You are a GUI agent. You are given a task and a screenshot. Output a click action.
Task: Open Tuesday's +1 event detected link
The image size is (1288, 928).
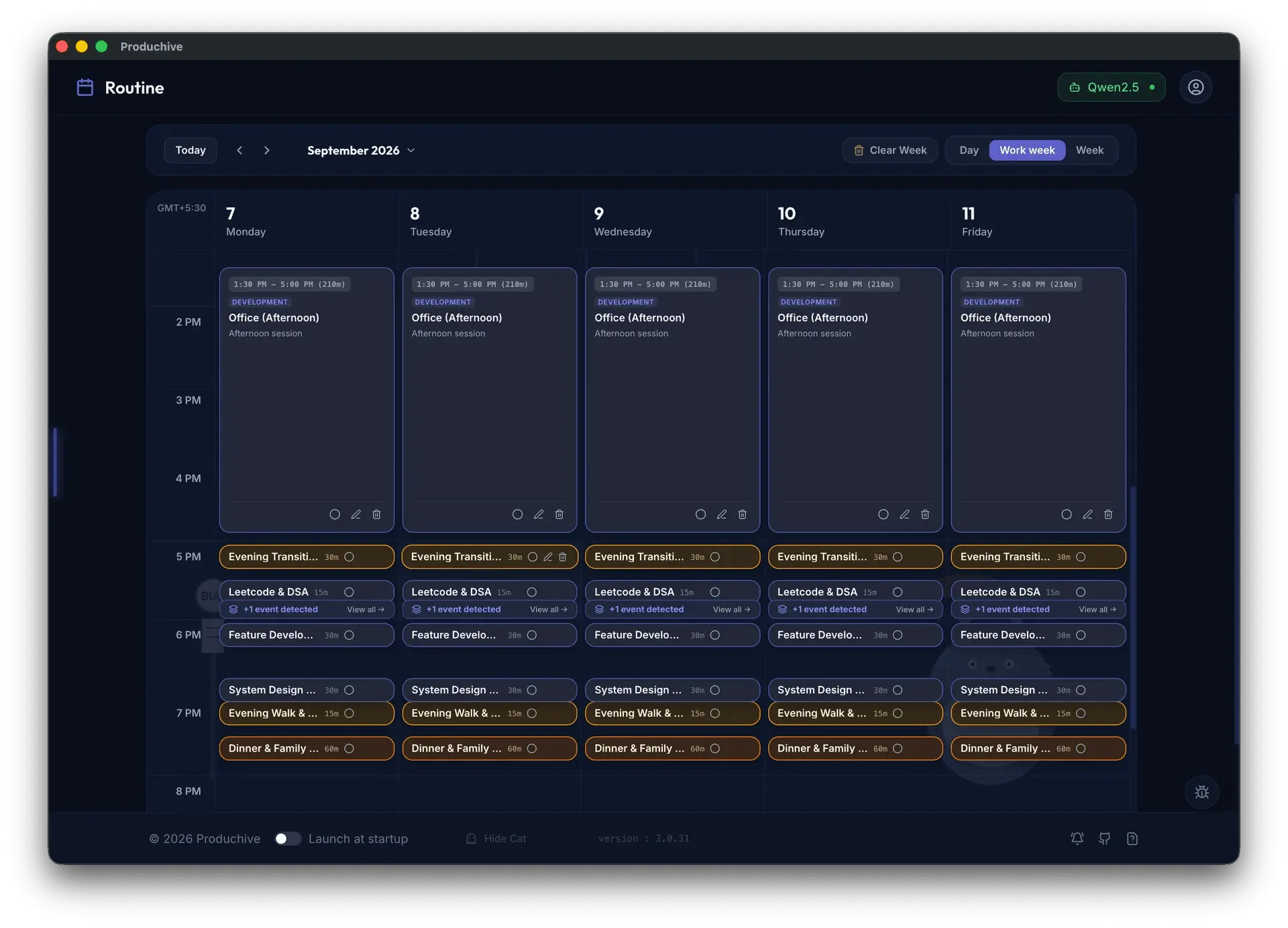[x=464, y=610]
